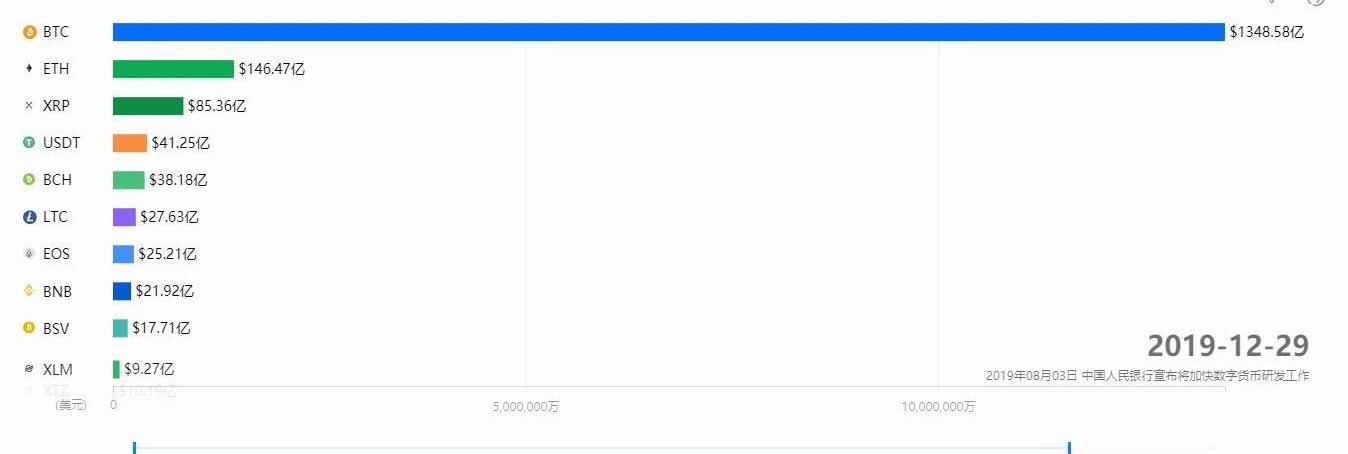Click the left timeline range handle
Viewport: 1348px width, 454px height.
coord(134,447)
